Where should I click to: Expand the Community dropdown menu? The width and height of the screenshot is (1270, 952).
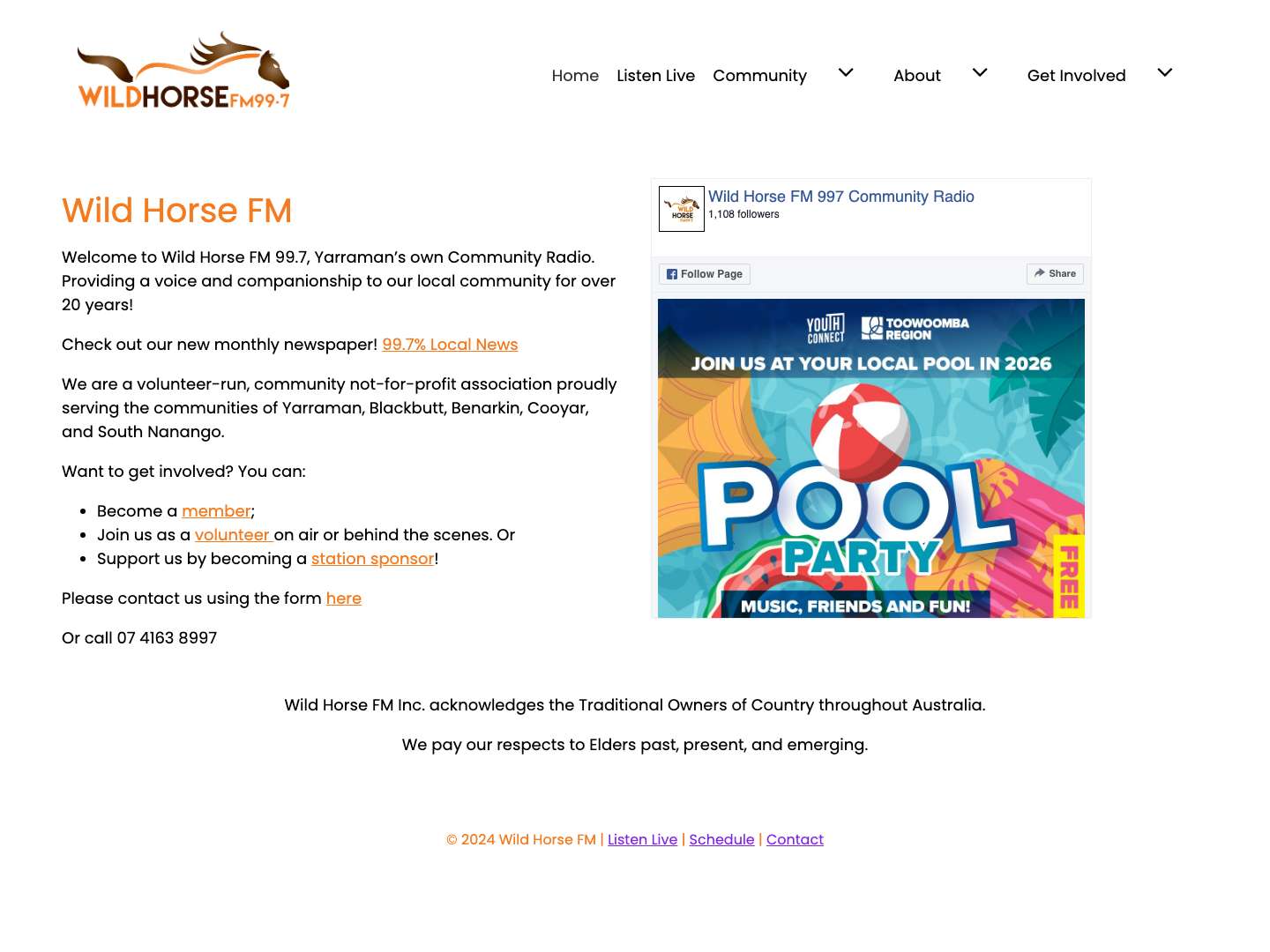(x=845, y=74)
